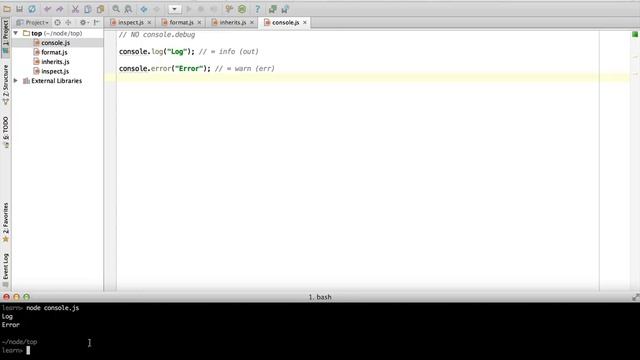Select format.js in project tree

pyautogui.click(x=54, y=52)
